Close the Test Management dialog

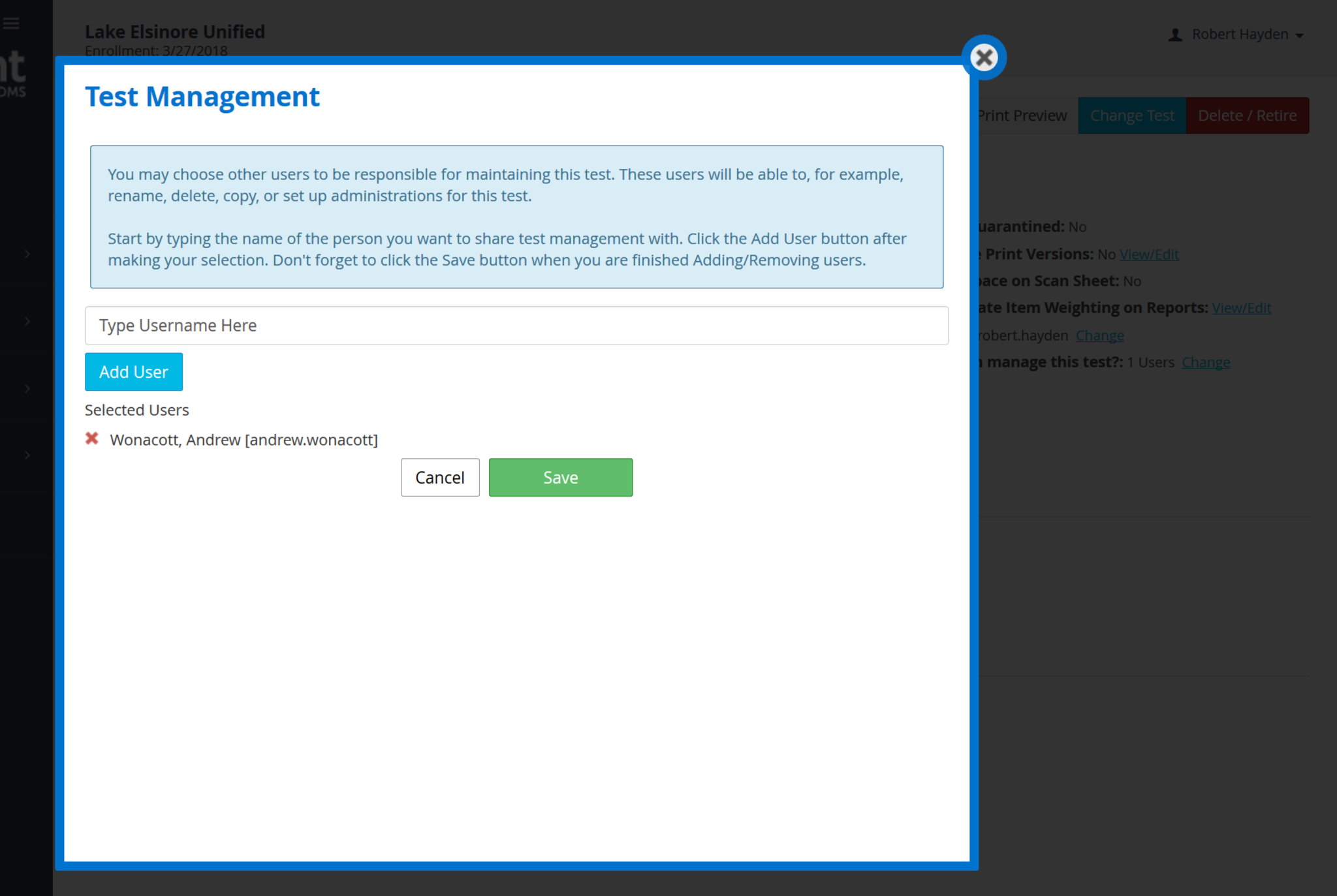pos(984,58)
